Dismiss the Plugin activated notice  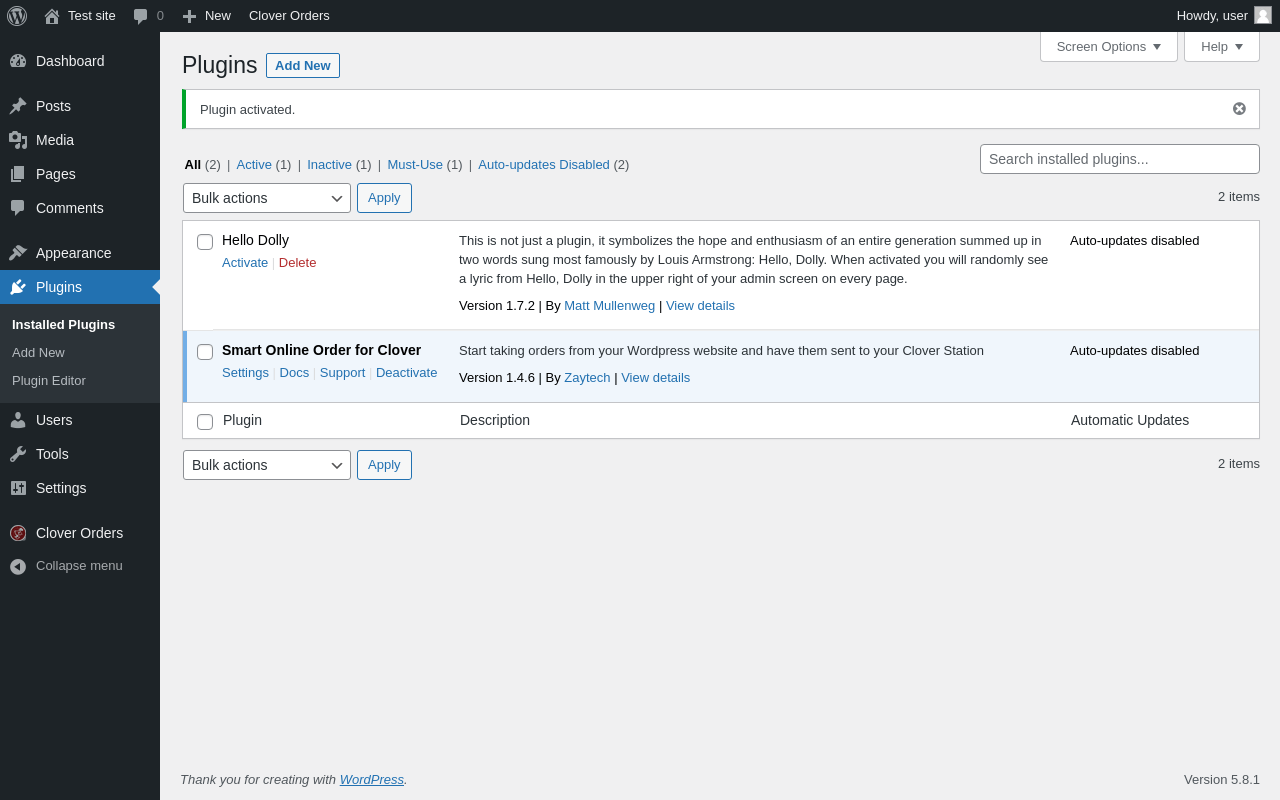tap(1239, 109)
